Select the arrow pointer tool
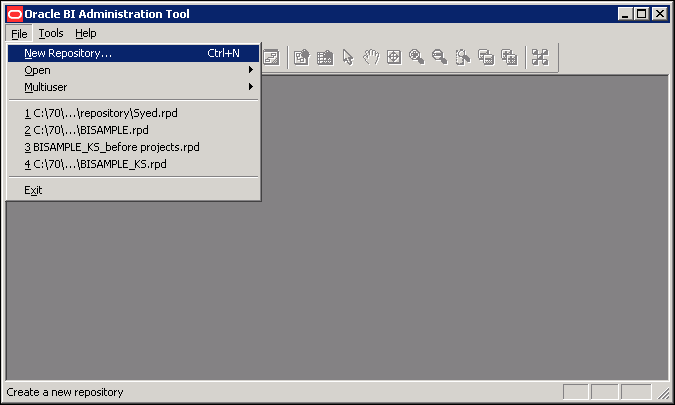675x405 pixels. click(x=348, y=57)
